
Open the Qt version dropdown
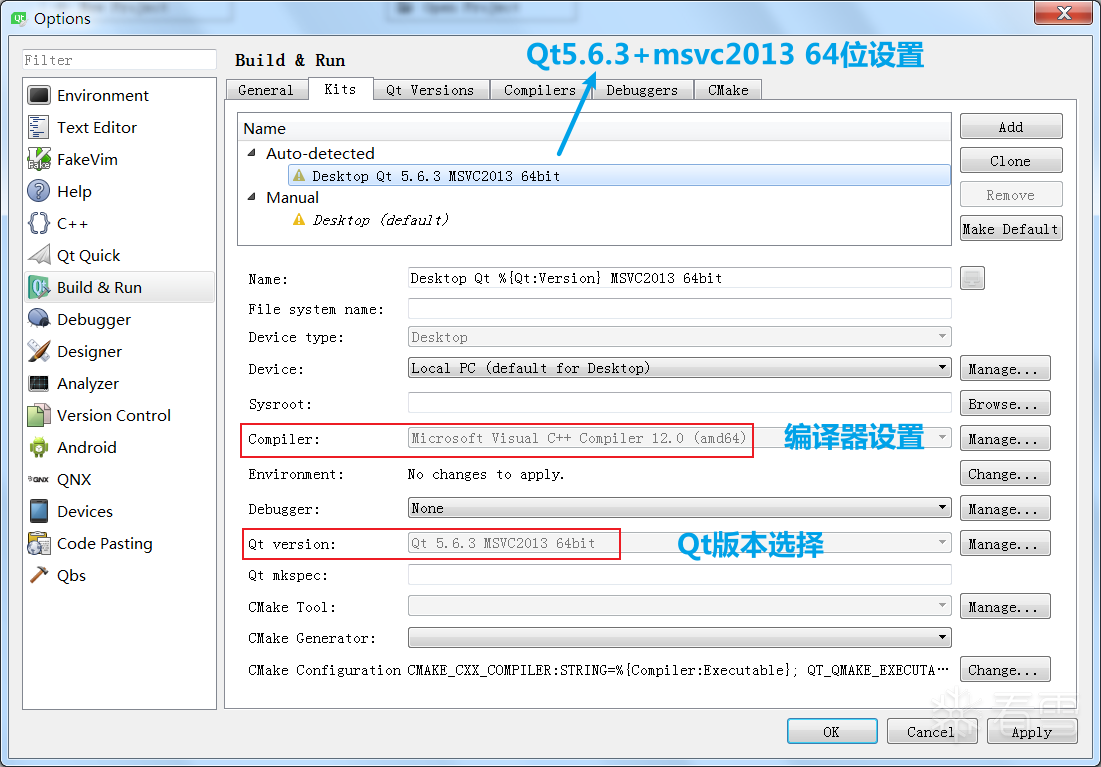(679, 543)
